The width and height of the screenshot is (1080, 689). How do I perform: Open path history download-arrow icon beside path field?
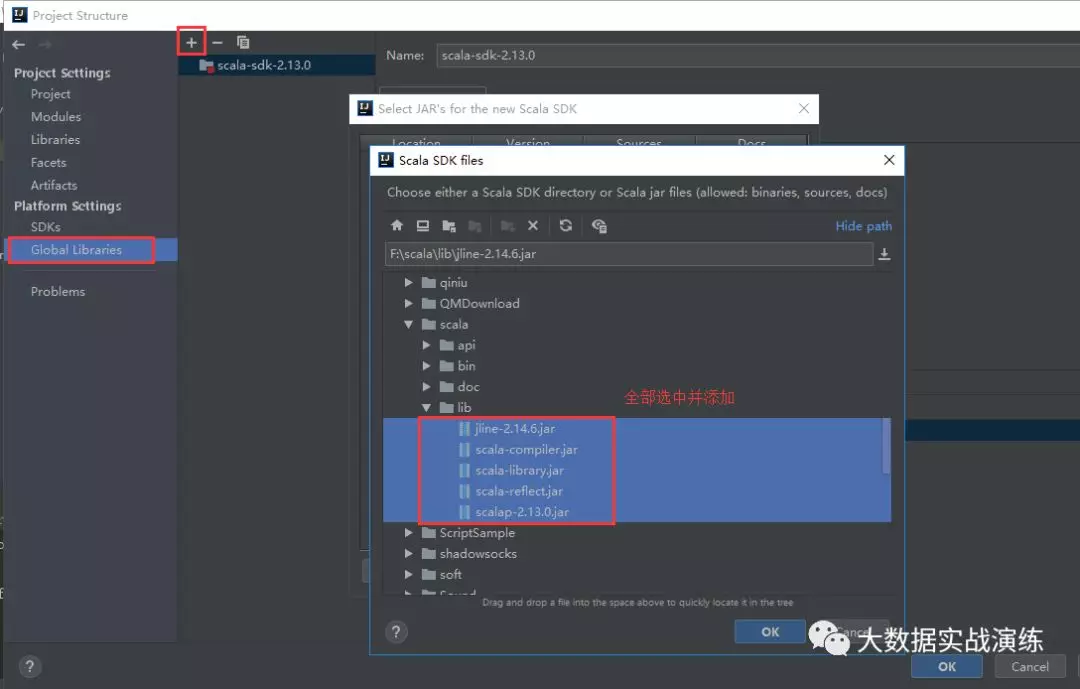[884, 254]
